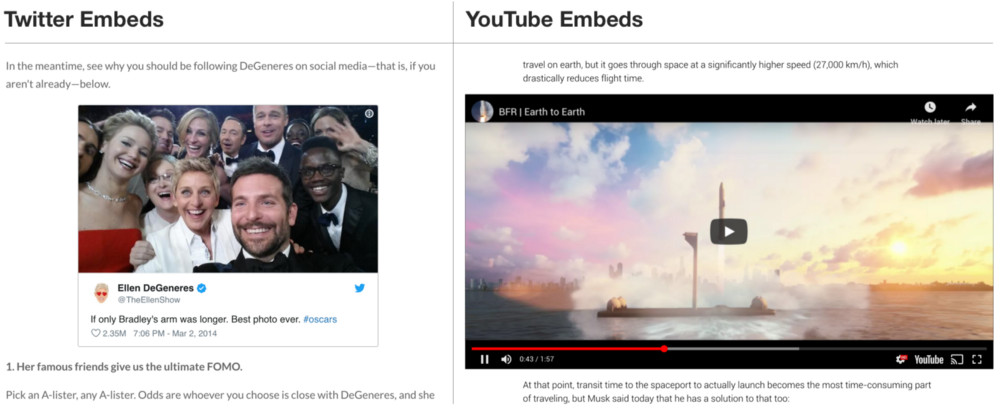The height and width of the screenshot is (408, 1000).
Task: Click the info icon on the tweet photo
Action: click(x=369, y=113)
